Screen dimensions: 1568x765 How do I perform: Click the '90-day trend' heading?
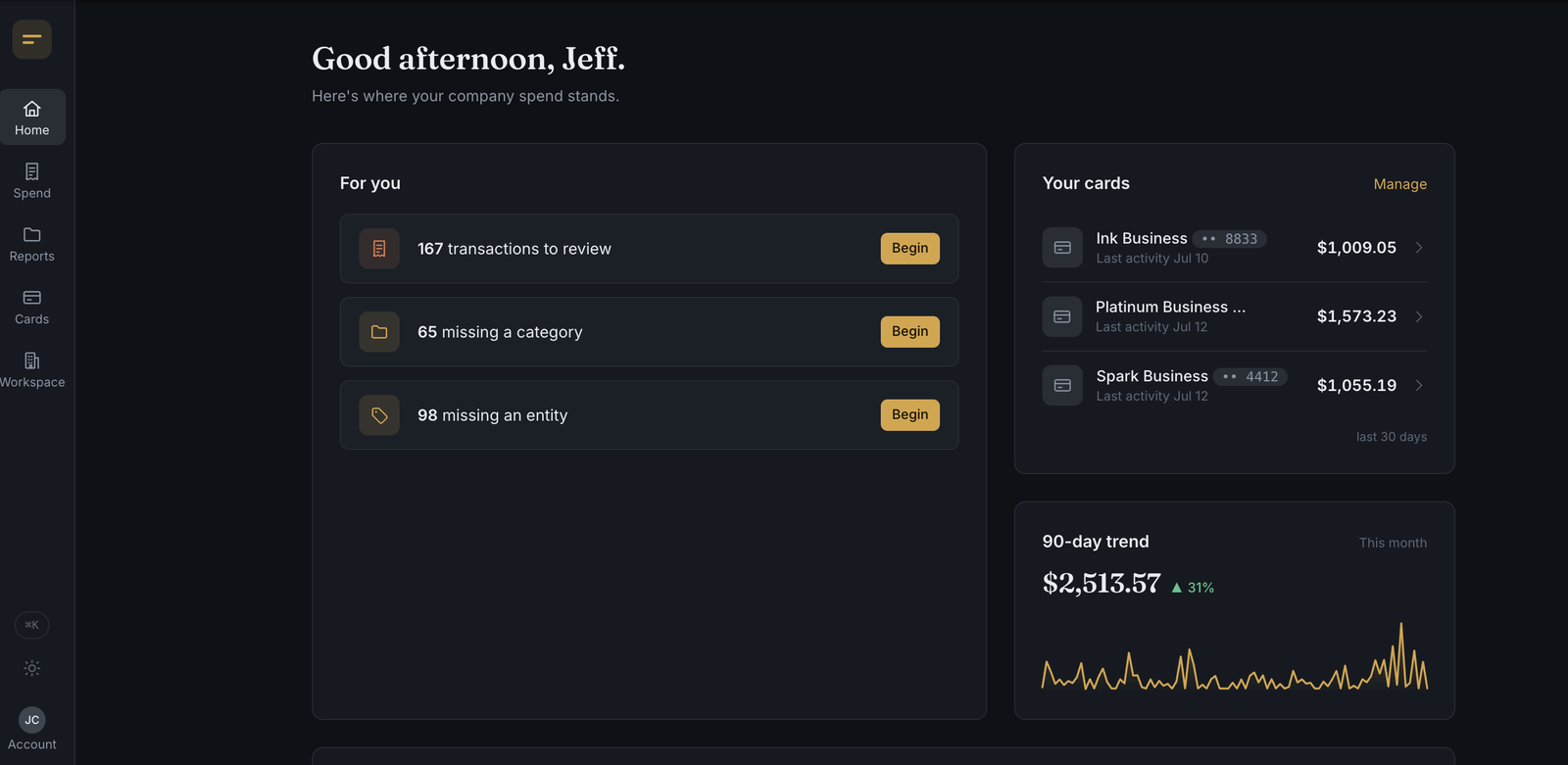[x=1096, y=542]
